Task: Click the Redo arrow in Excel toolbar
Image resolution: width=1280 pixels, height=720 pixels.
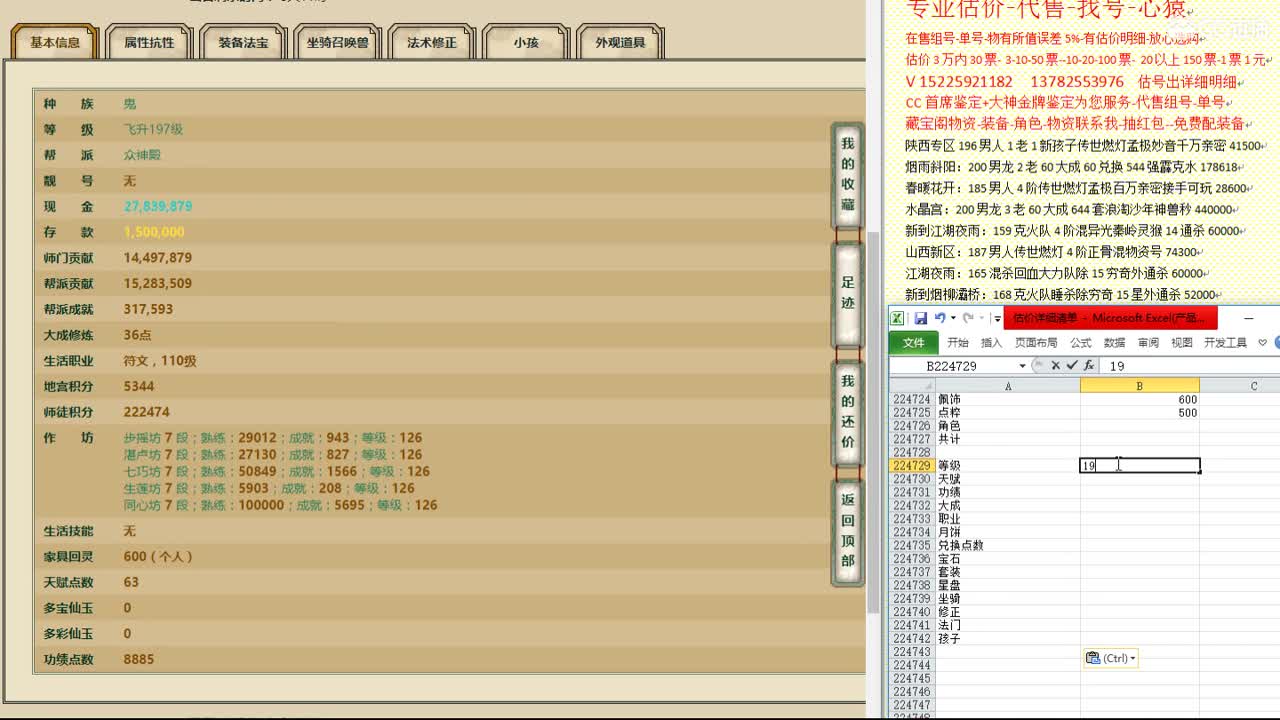Action: pos(968,318)
